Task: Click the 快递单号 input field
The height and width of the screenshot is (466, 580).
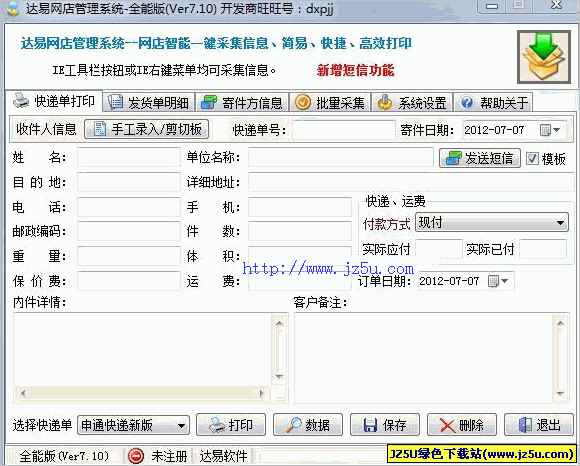Action: (344, 130)
